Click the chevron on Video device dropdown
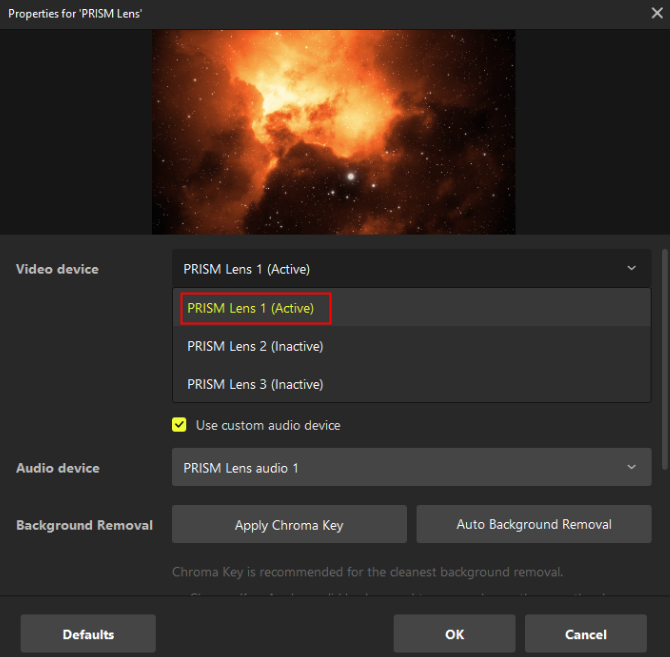 click(x=631, y=268)
